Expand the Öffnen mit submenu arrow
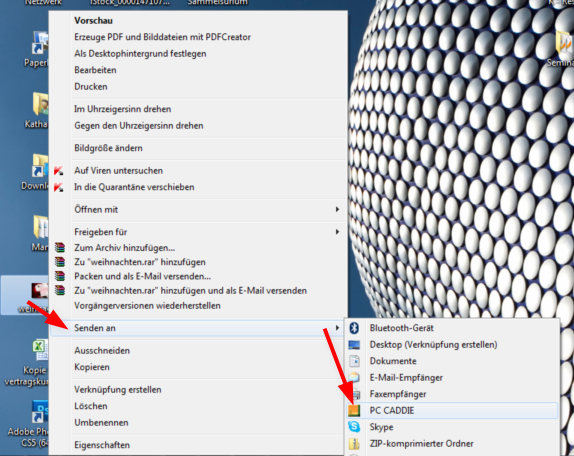The height and width of the screenshot is (456, 574). pos(337,209)
